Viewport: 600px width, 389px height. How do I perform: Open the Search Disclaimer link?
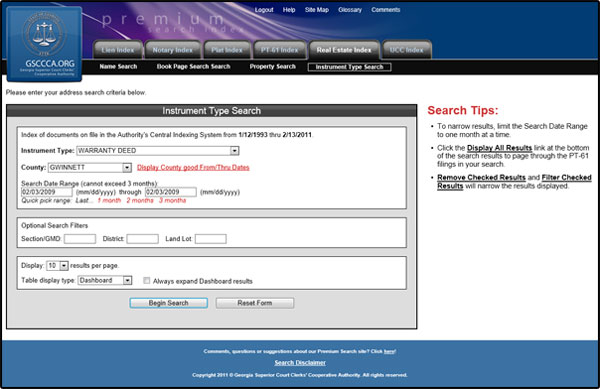tap(300, 363)
